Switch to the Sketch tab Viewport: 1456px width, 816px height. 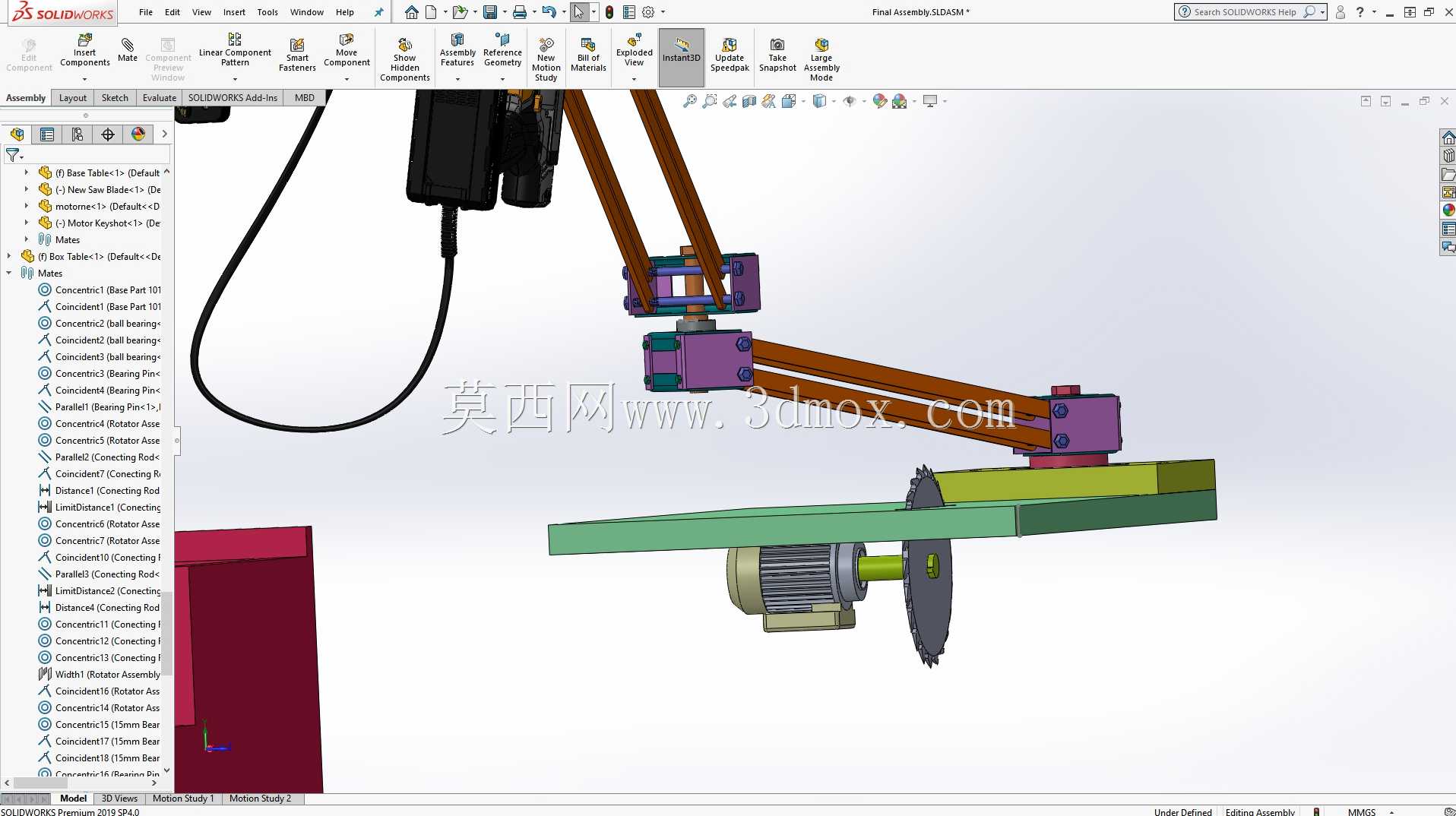tap(115, 98)
